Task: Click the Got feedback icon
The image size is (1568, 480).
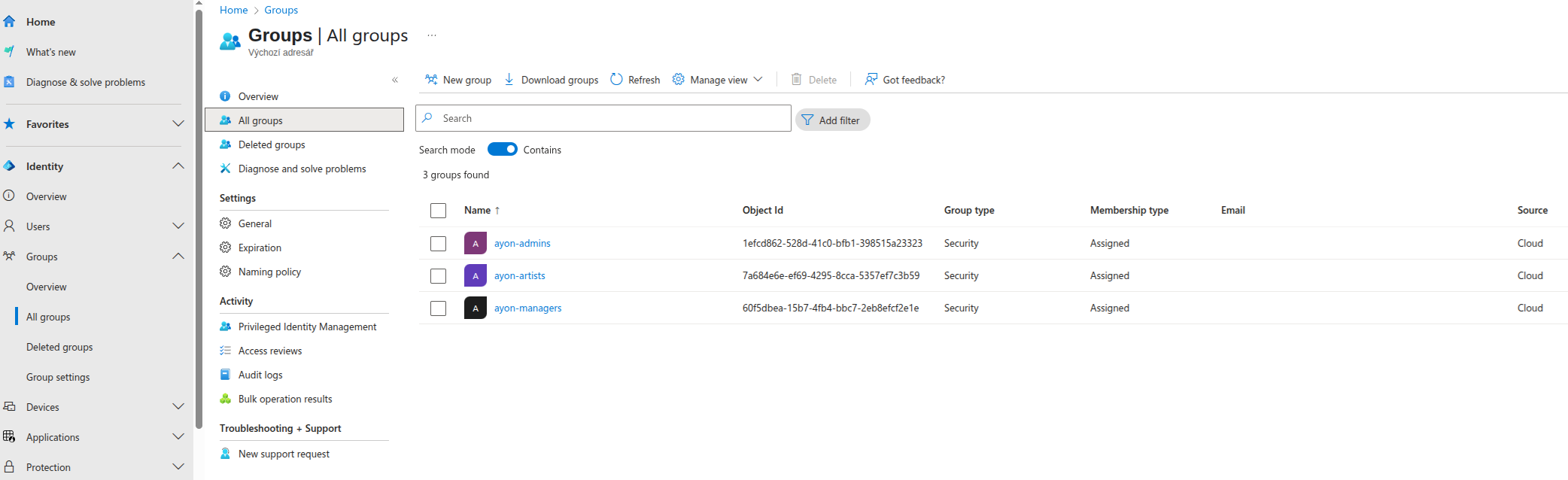Action: tap(871, 80)
